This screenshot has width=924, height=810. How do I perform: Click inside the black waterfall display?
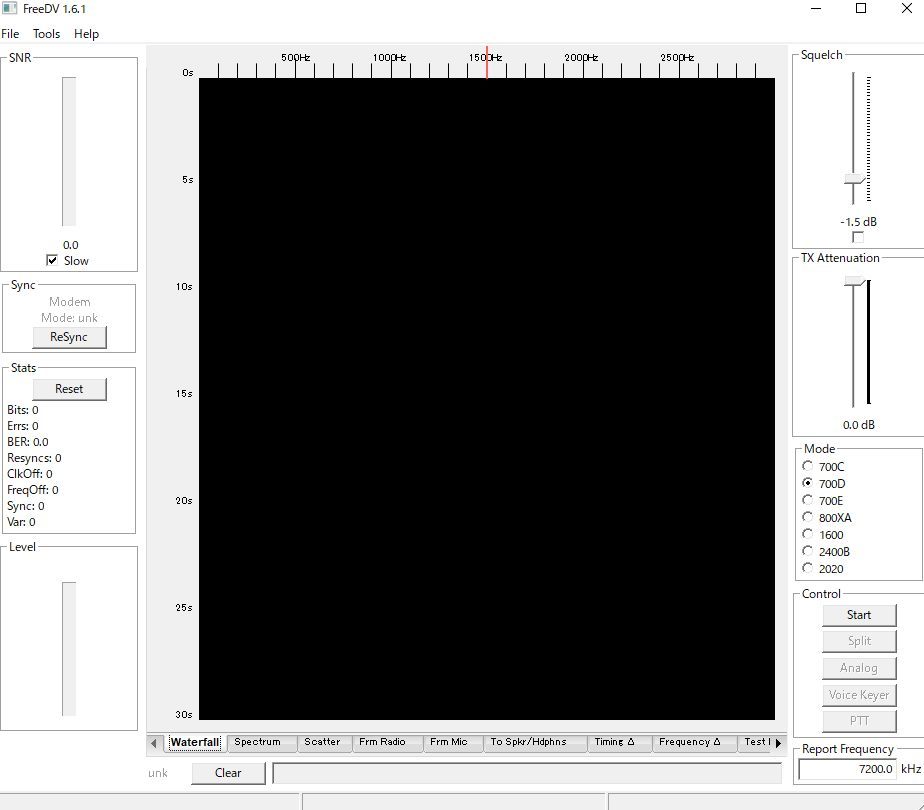click(487, 399)
